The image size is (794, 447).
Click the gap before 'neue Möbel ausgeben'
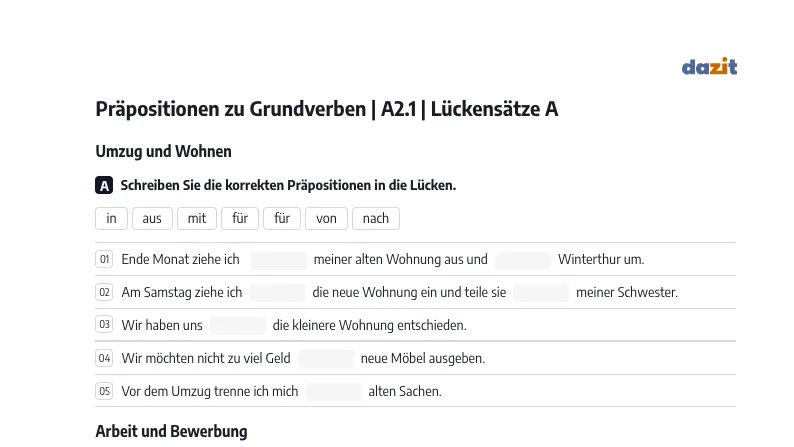326,358
